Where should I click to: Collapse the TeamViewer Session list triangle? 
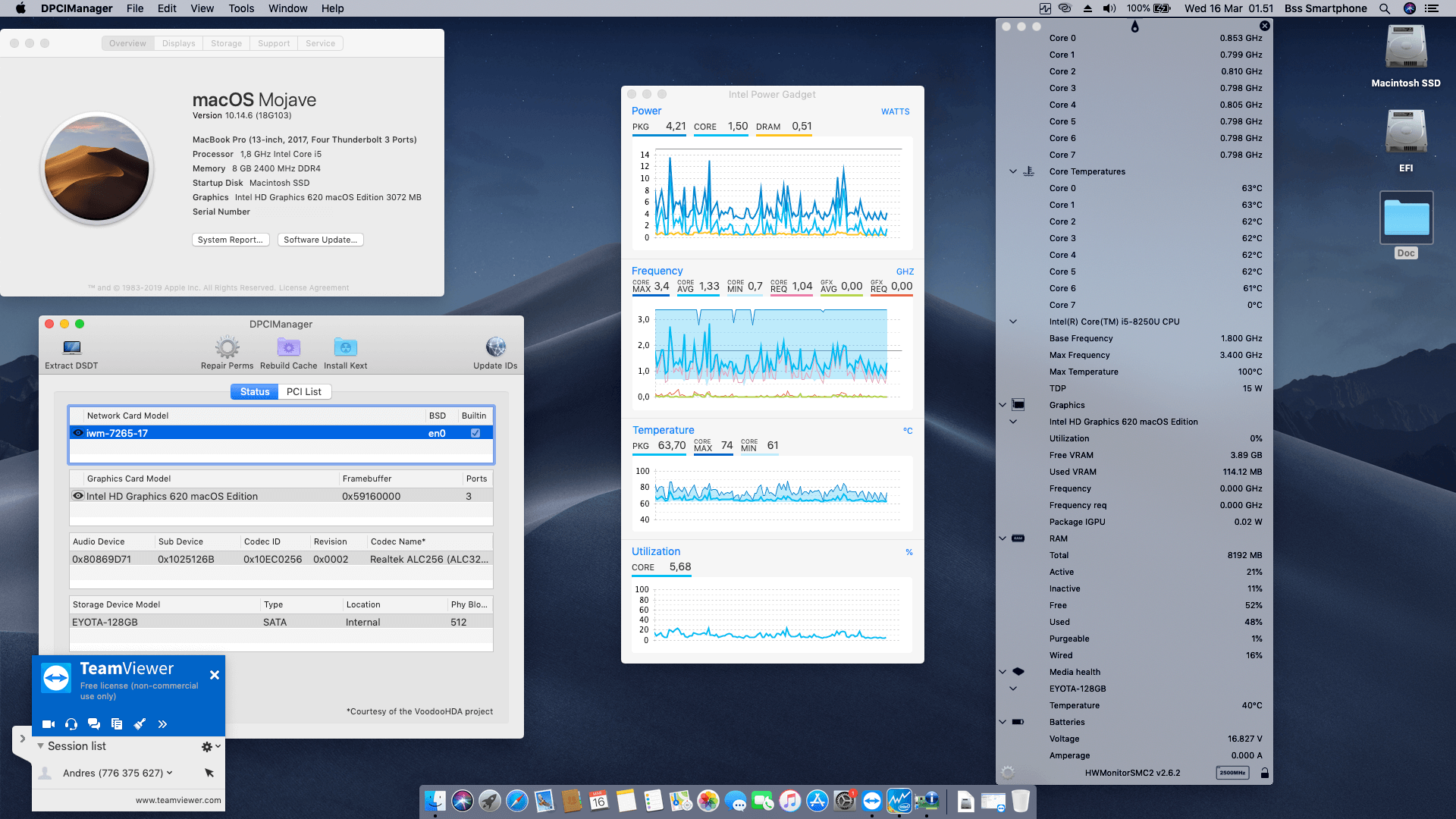40,746
